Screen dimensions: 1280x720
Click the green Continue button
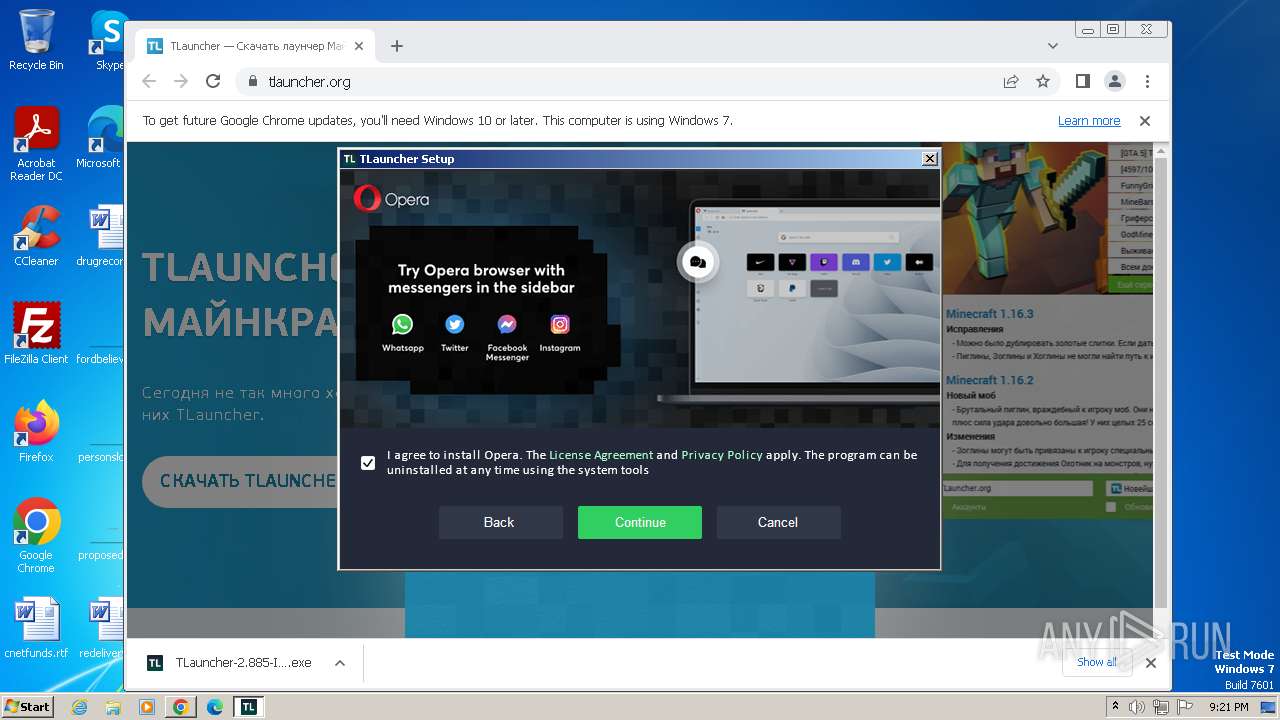(640, 522)
